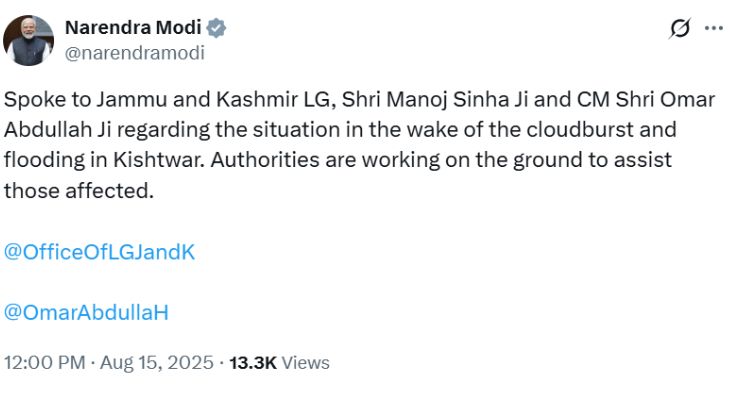
Task: Click the 12:00 PM timestamp
Action: [45, 363]
